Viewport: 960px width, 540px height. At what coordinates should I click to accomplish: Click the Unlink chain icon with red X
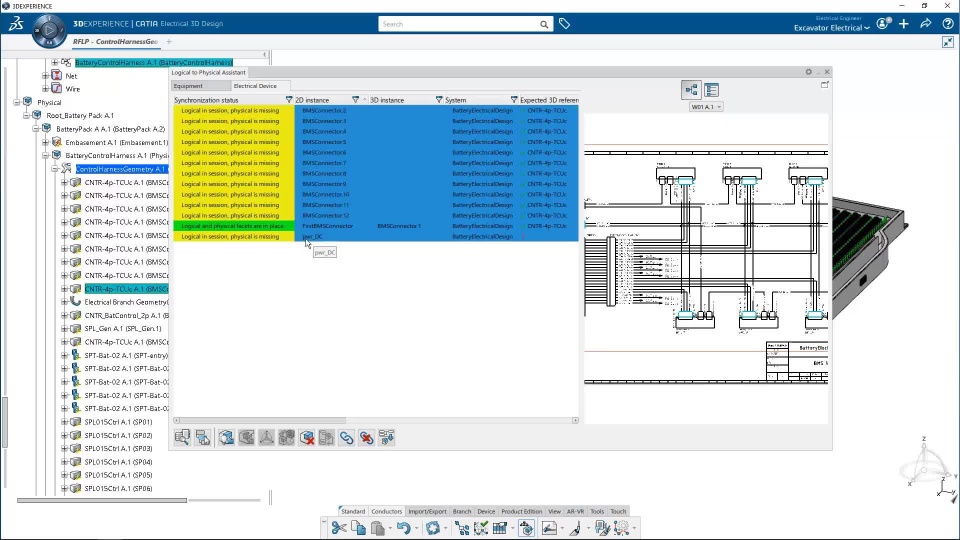pyautogui.click(x=366, y=437)
